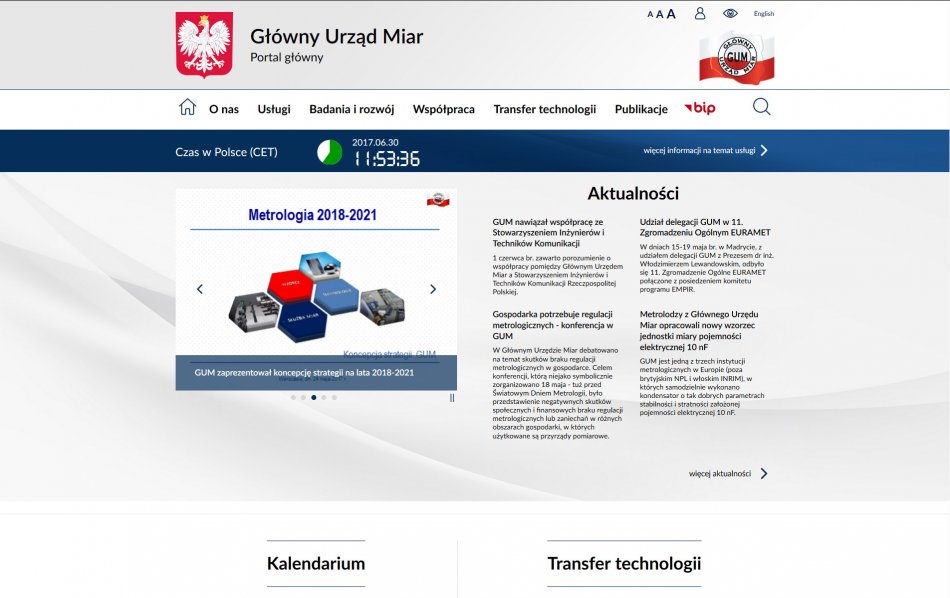The height and width of the screenshot is (598, 950).
Task: Open the search magnifier icon
Action: tap(761, 107)
